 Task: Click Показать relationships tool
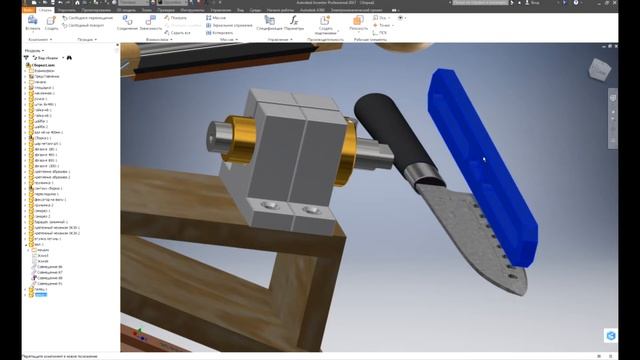click(x=176, y=18)
